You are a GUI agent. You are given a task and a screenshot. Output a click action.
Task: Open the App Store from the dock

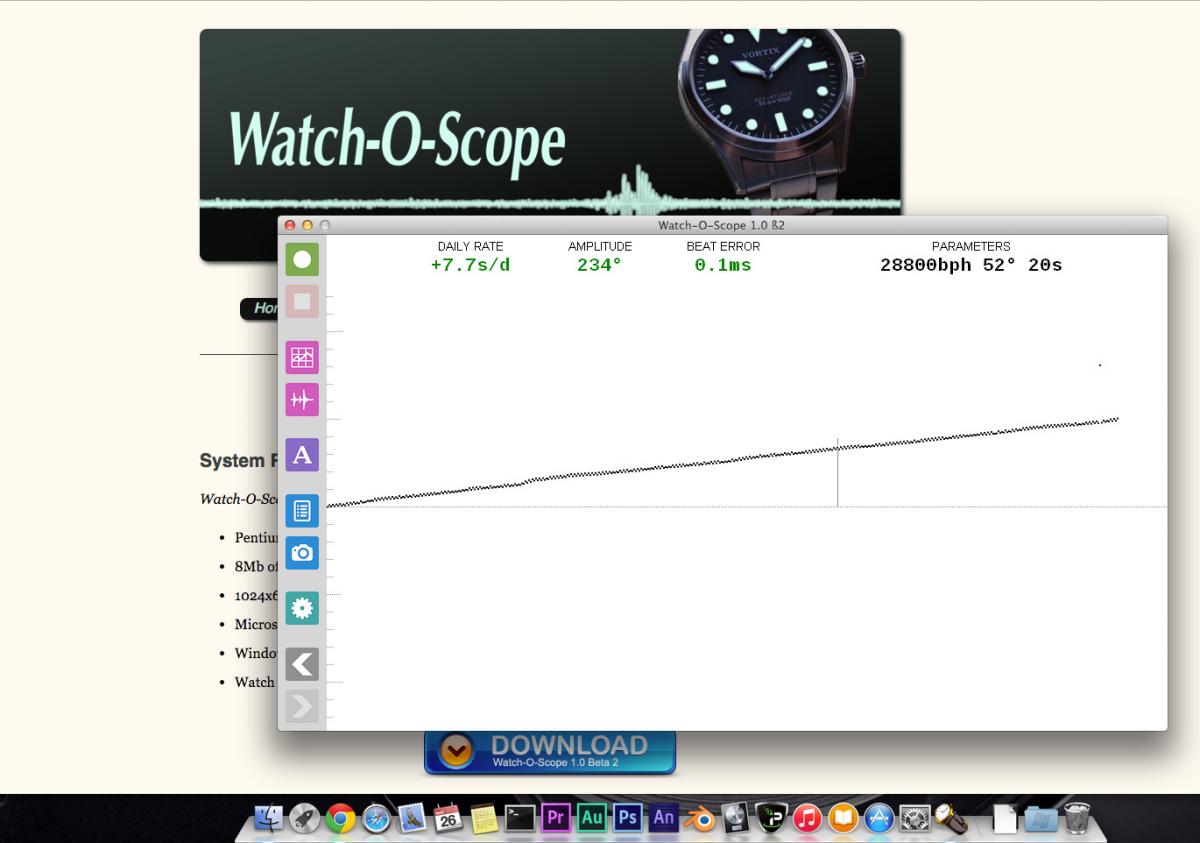click(879, 818)
